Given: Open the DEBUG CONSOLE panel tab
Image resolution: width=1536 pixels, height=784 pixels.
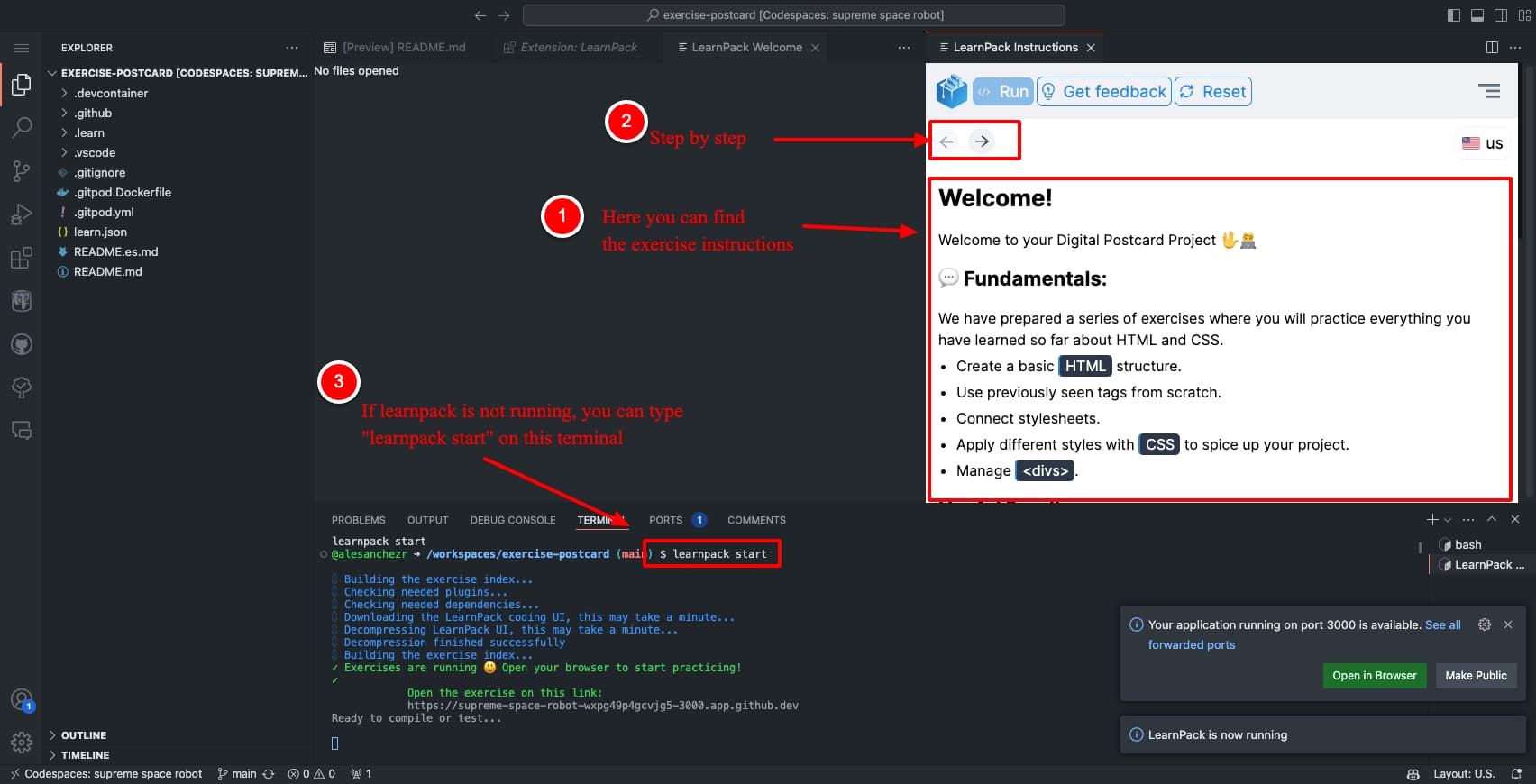Looking at the screenshot, I should (513, 520).
